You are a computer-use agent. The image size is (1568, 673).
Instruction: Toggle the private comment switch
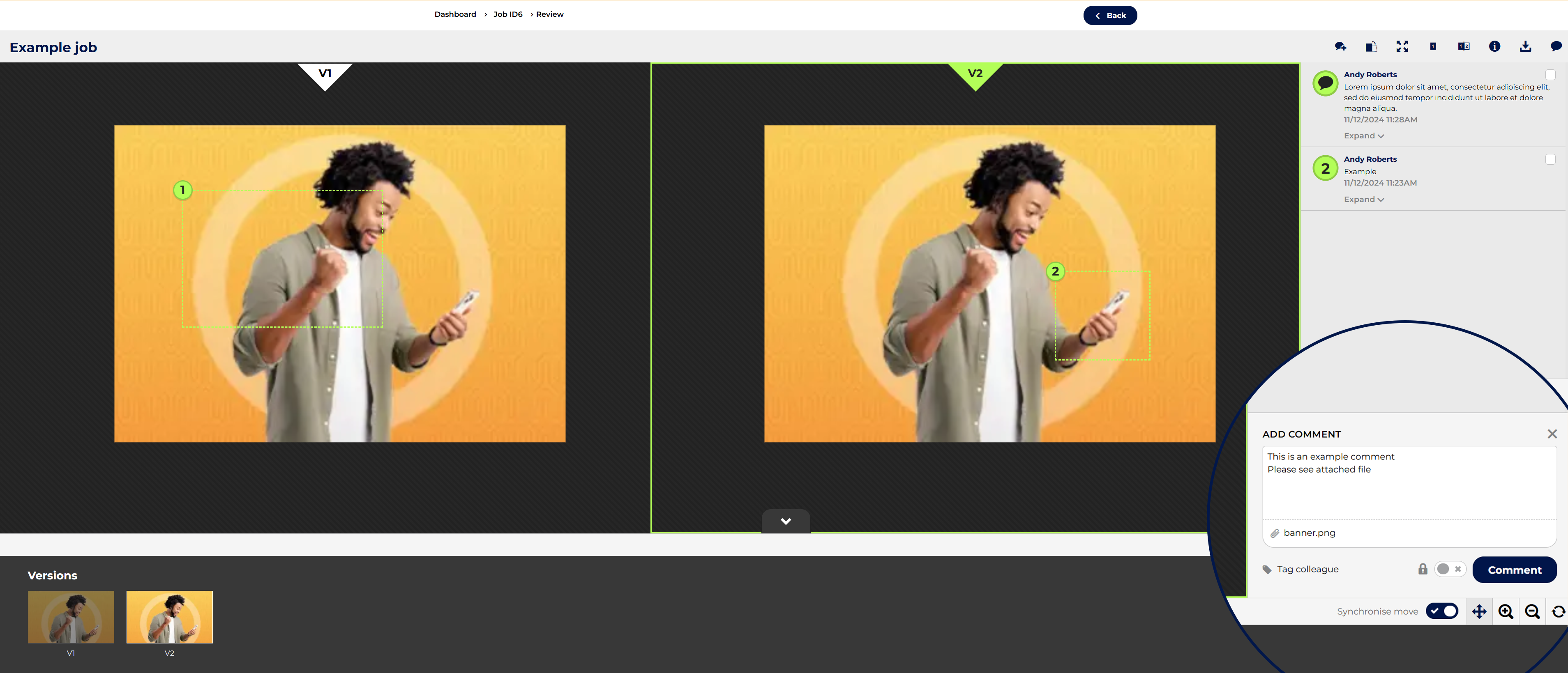pos(1450,569)
